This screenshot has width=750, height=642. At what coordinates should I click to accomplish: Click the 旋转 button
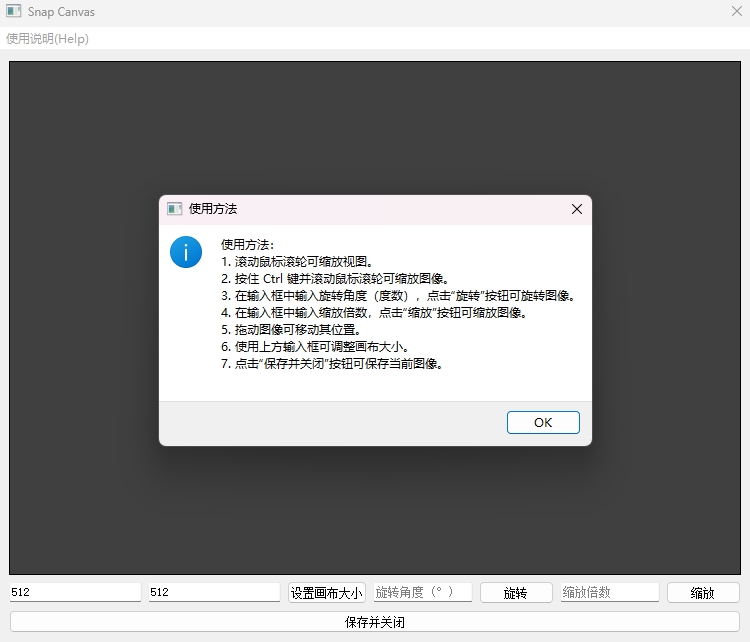(x=516, y=593)
